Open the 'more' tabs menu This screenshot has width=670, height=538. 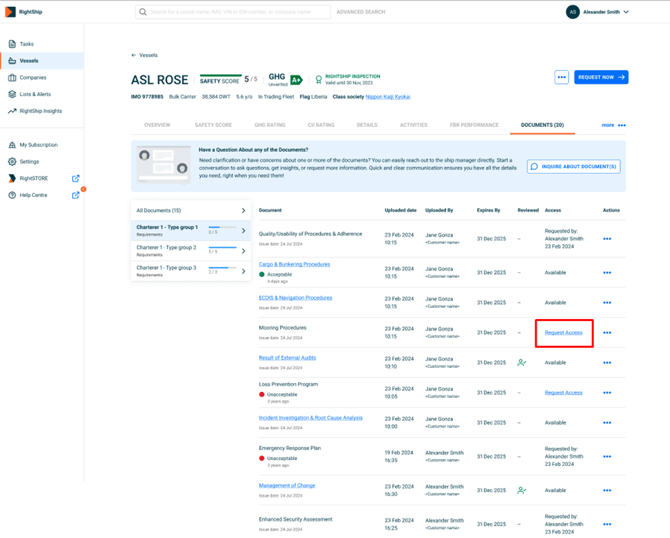614,125
